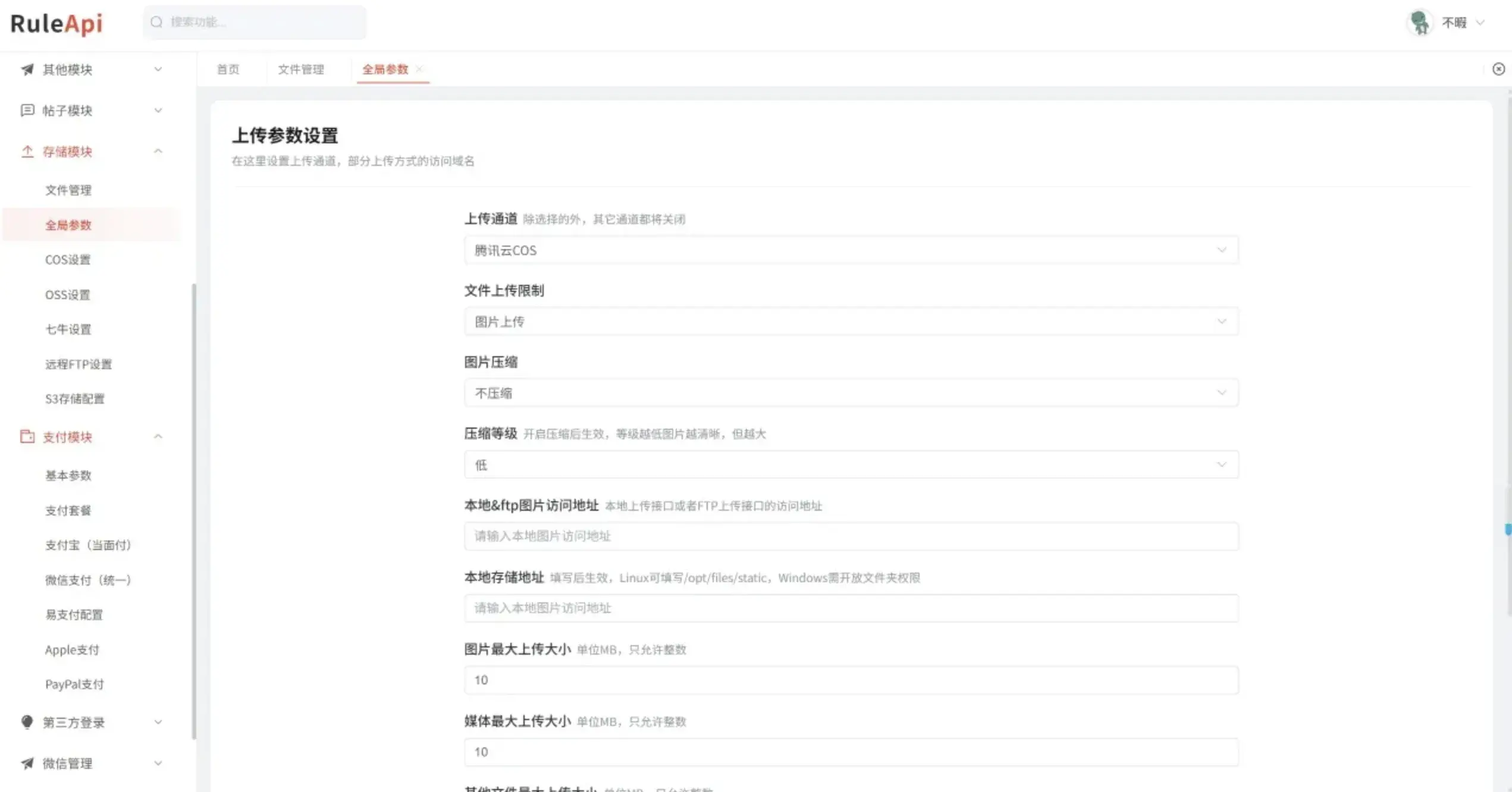Screen dimensions: 1512x792
Task: Click the search magnifier icon
Action: [x=156, y=22]
